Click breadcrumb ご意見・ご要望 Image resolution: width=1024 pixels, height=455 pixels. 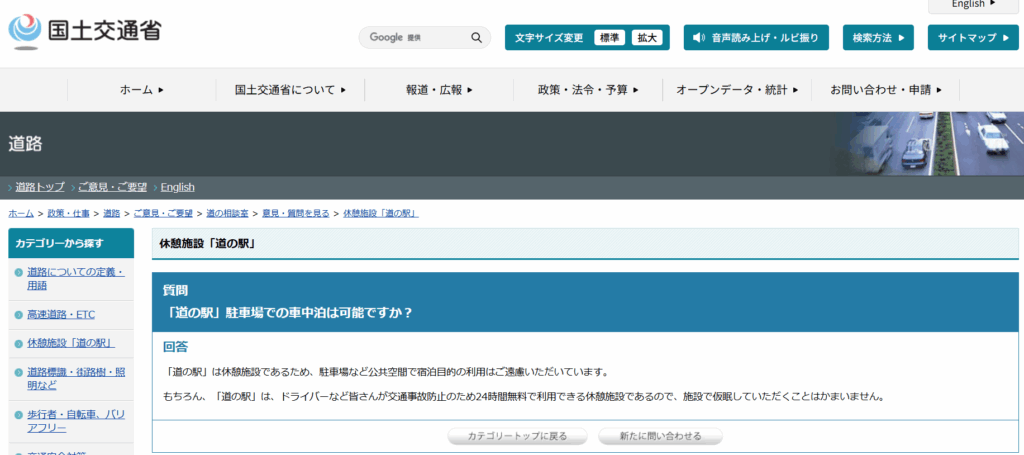coord(163,213)
